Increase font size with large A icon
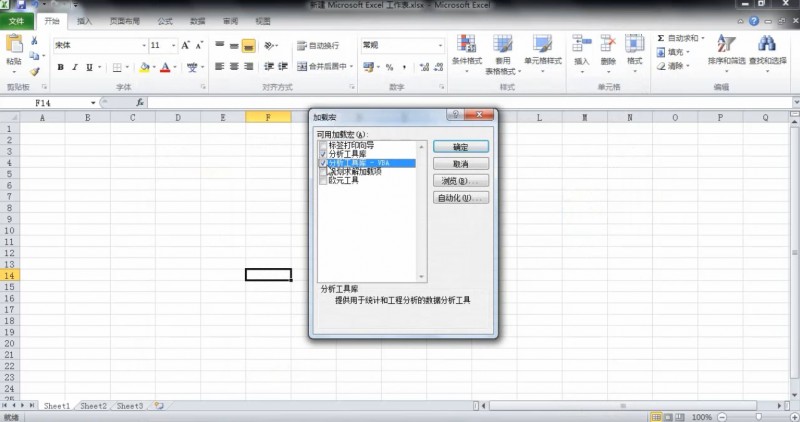Image resolution: width=800 pixels, height=422 pixels. (x=186, y=45)
